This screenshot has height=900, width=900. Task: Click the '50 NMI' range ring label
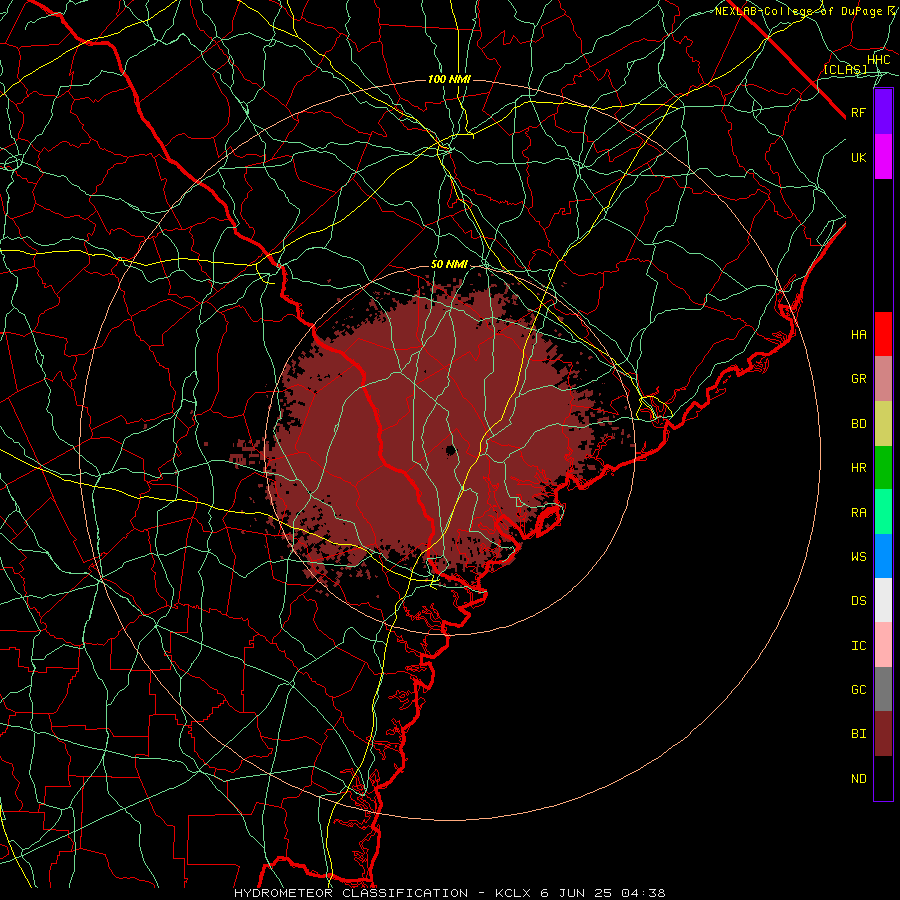click(449, 264)
